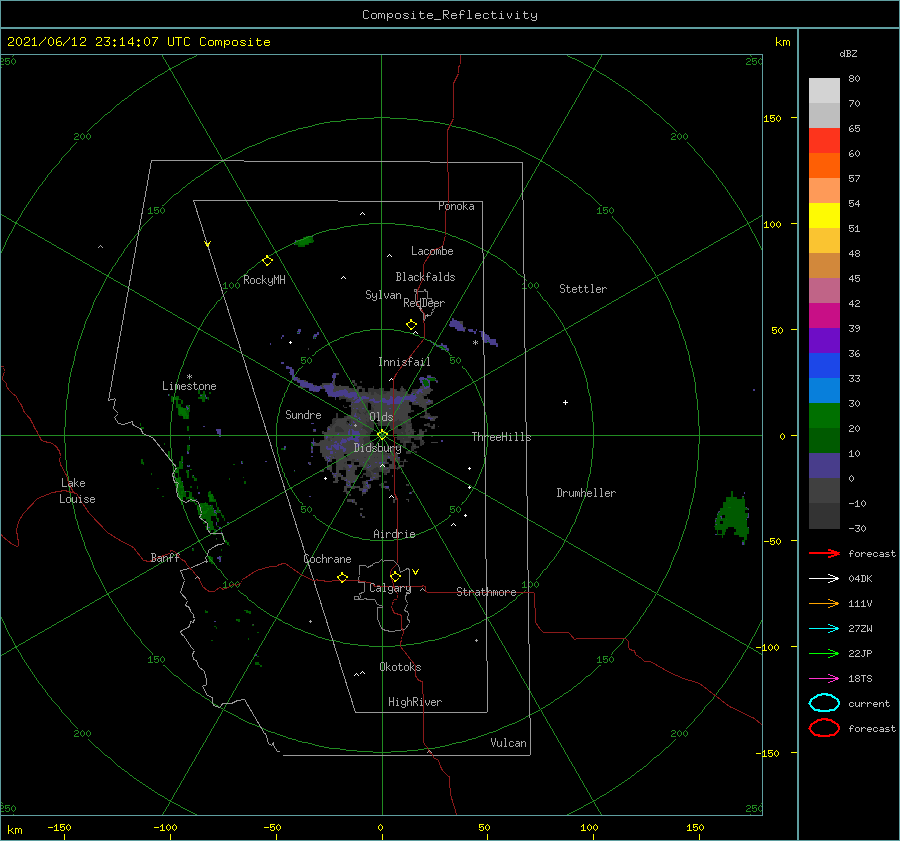Click the dBZ legend heading
The height and width of the screenshot is (841, 900).
(x=848, y=53)
